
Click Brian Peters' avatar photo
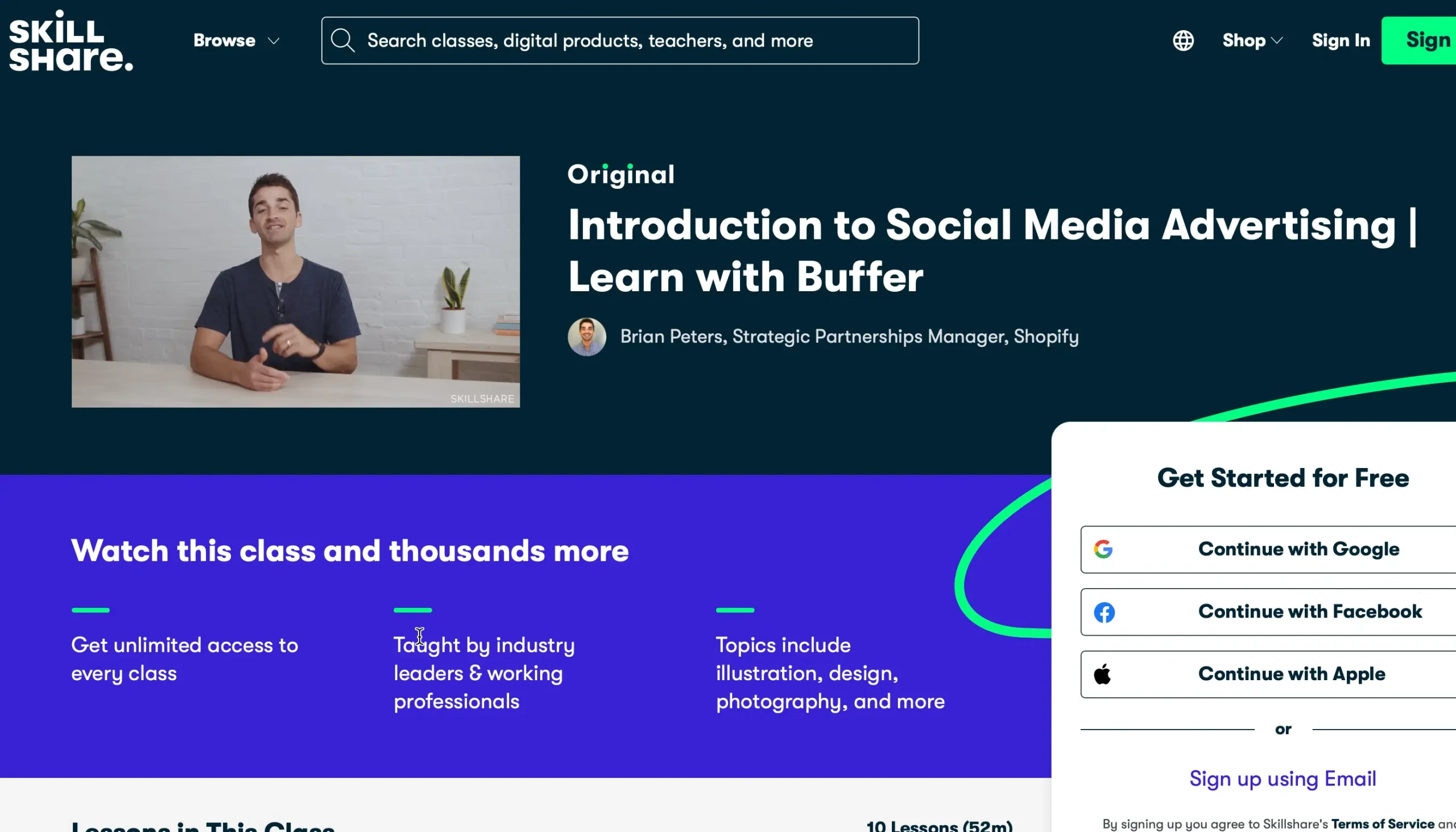[587, 337]
